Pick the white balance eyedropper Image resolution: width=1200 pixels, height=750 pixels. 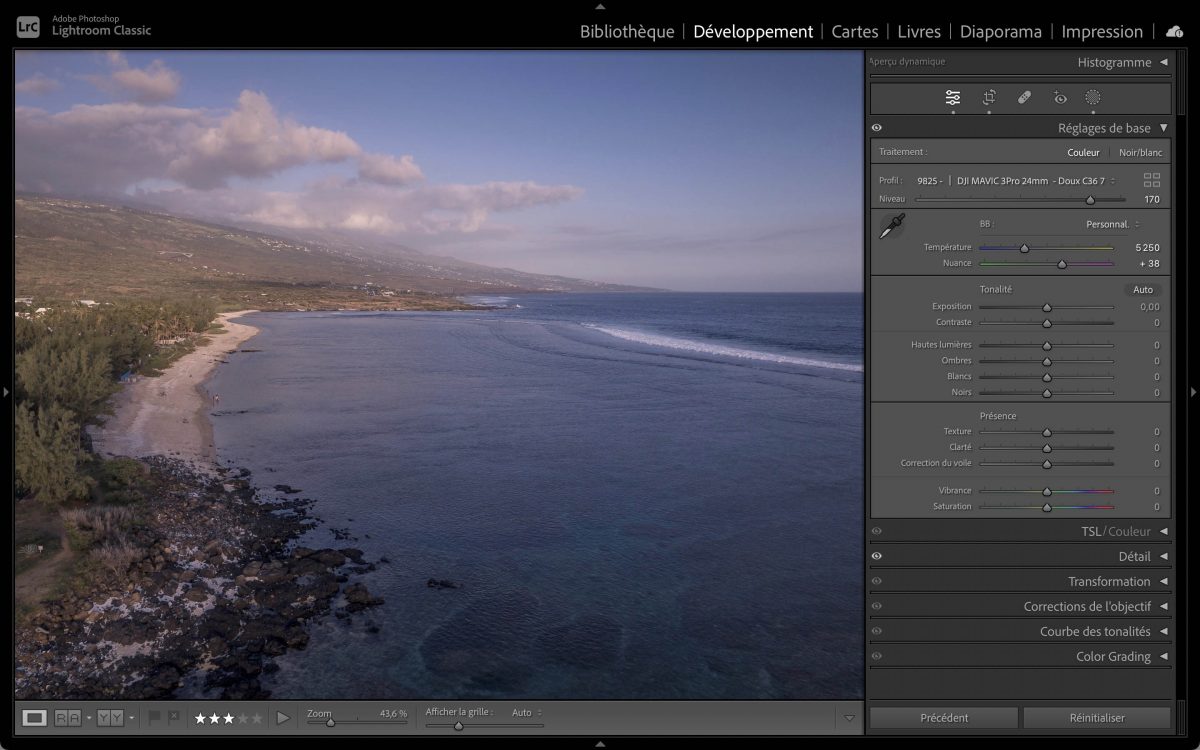click(x=891, y=227)
